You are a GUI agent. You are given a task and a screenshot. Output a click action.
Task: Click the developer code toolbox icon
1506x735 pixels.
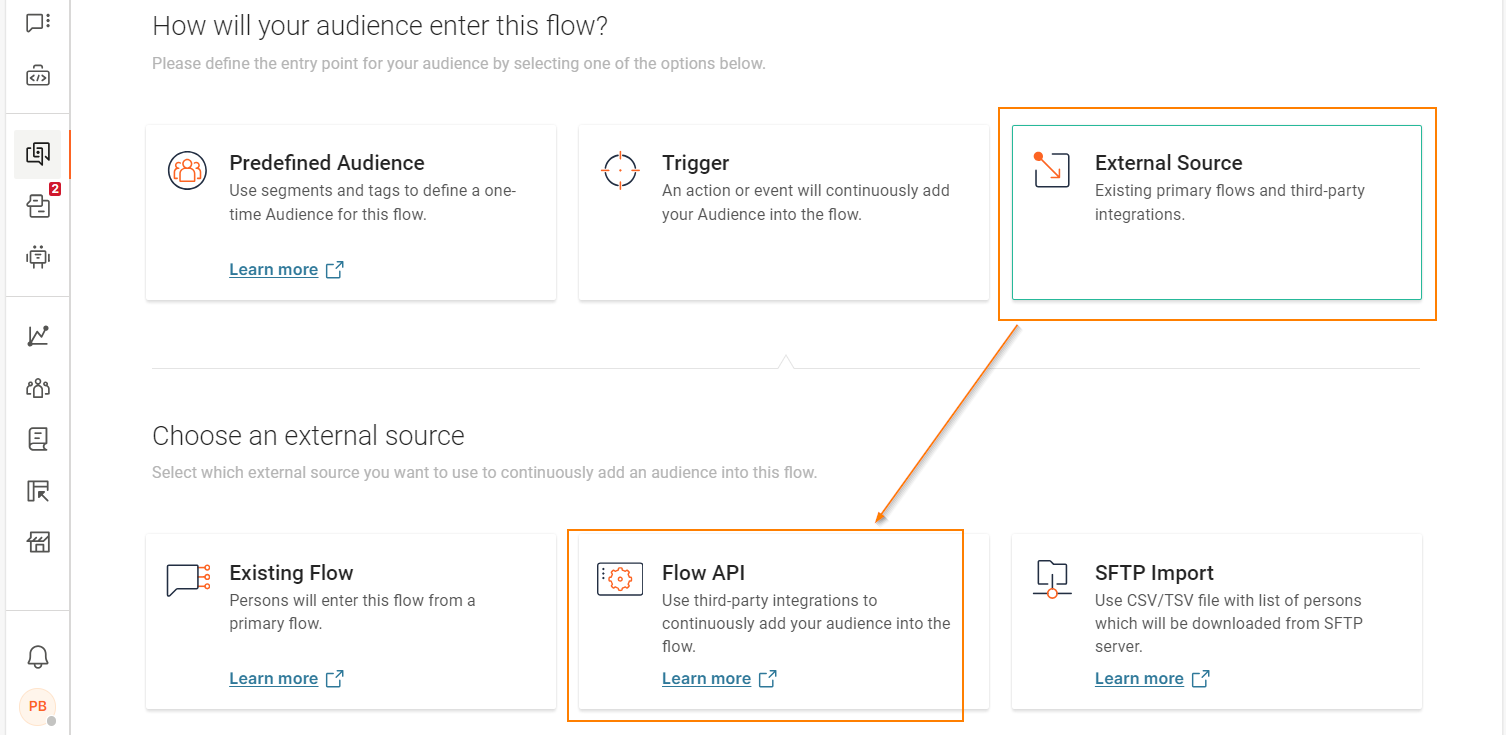click(x=38, y=76)
